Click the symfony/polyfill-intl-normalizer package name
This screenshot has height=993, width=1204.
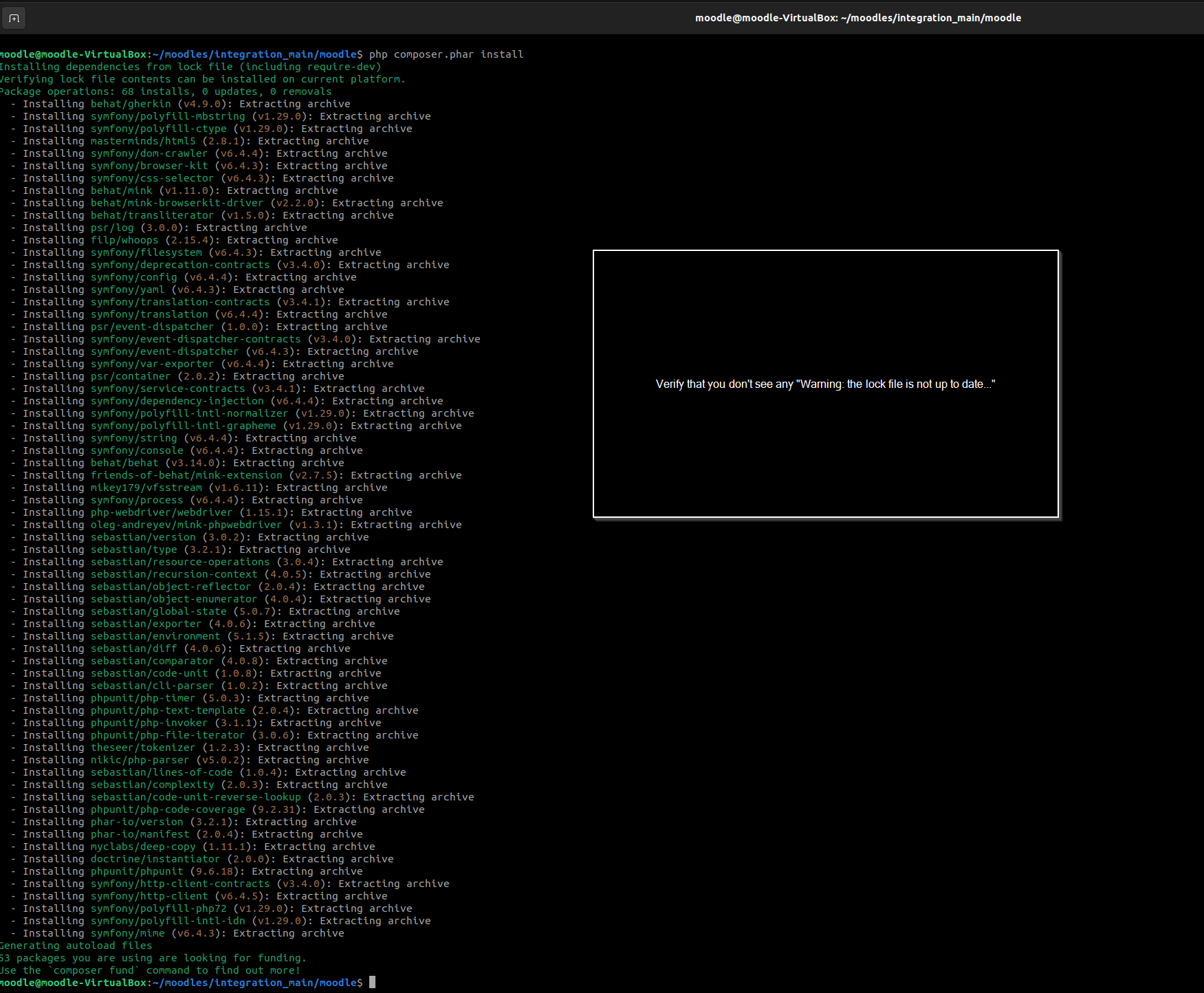click(x=190, y=413)
